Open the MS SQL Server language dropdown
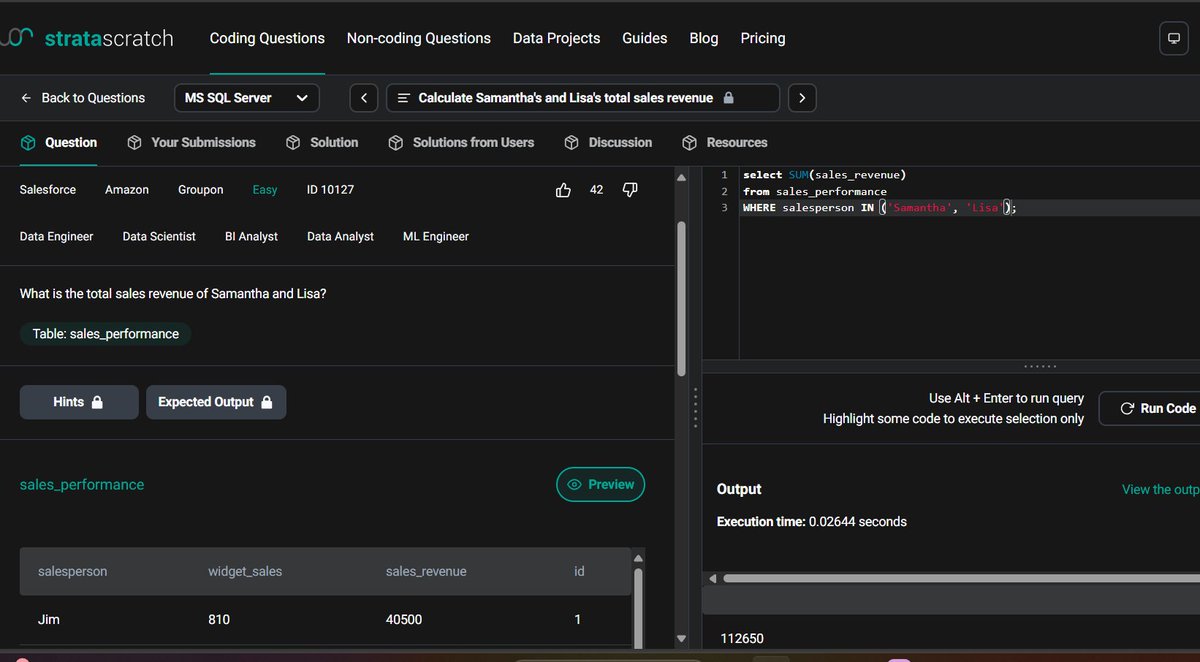The image size is (1200, 662). (x=246, y=98)
